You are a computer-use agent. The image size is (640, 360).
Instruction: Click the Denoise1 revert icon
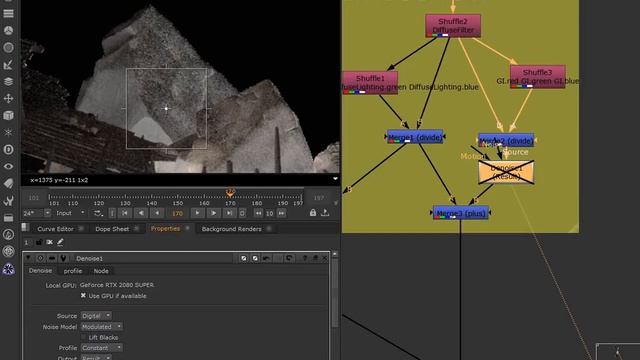point(289,258)
